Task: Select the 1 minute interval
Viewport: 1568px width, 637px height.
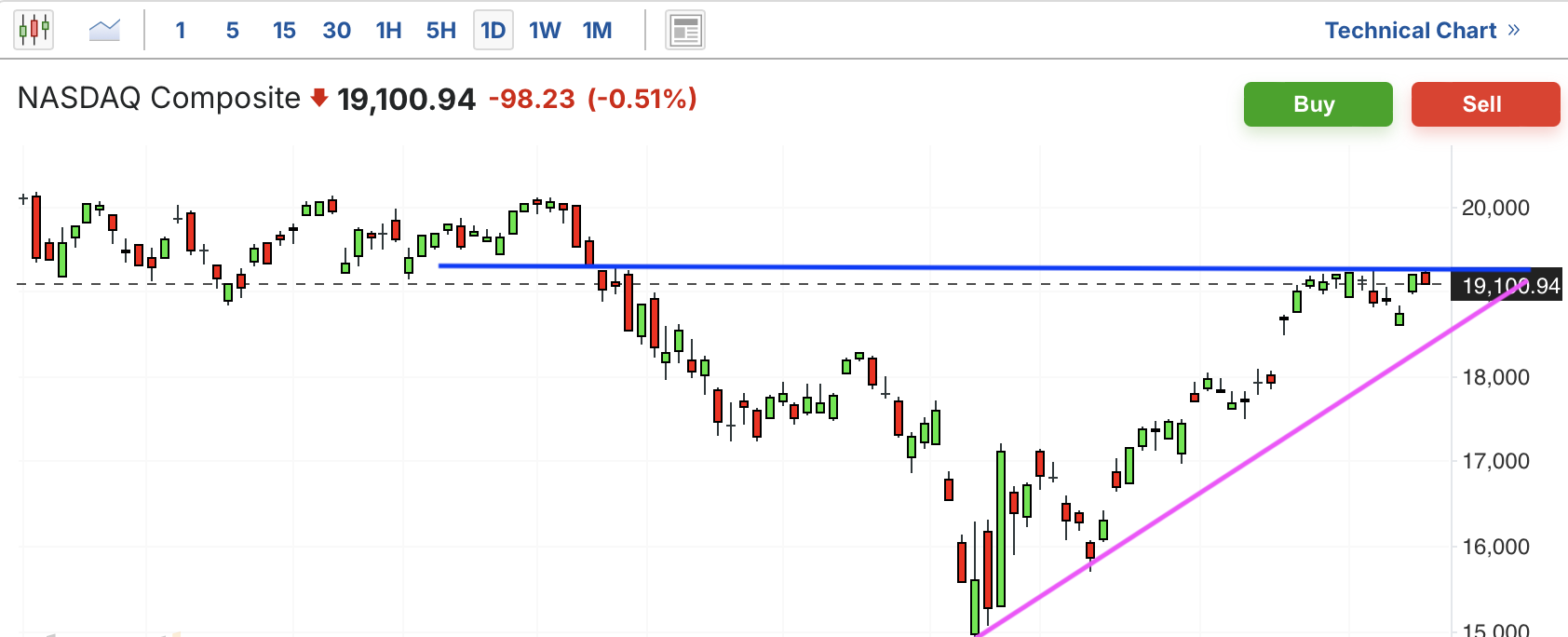Action: [181, 31]
